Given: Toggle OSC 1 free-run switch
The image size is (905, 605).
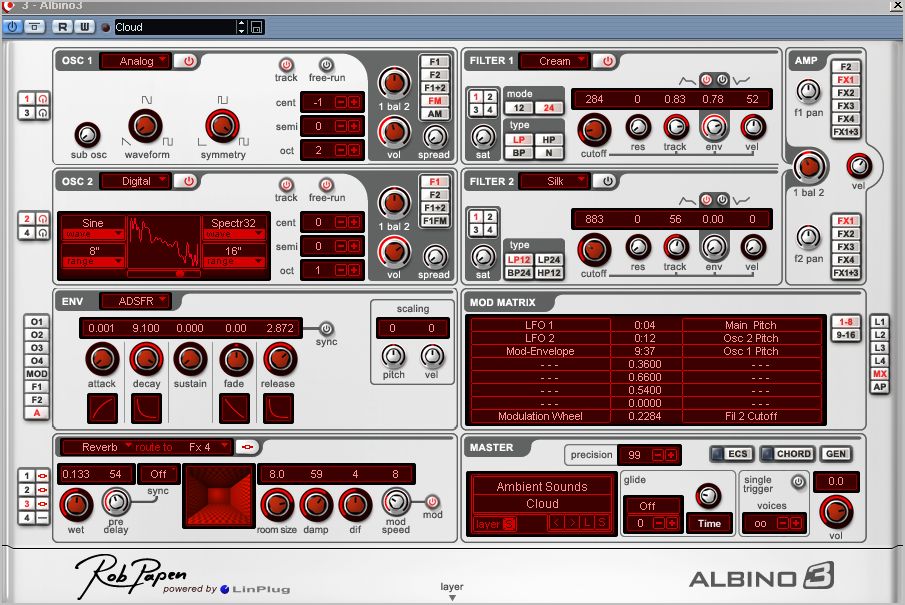Looking at the screenshot, I should [326, 65].
